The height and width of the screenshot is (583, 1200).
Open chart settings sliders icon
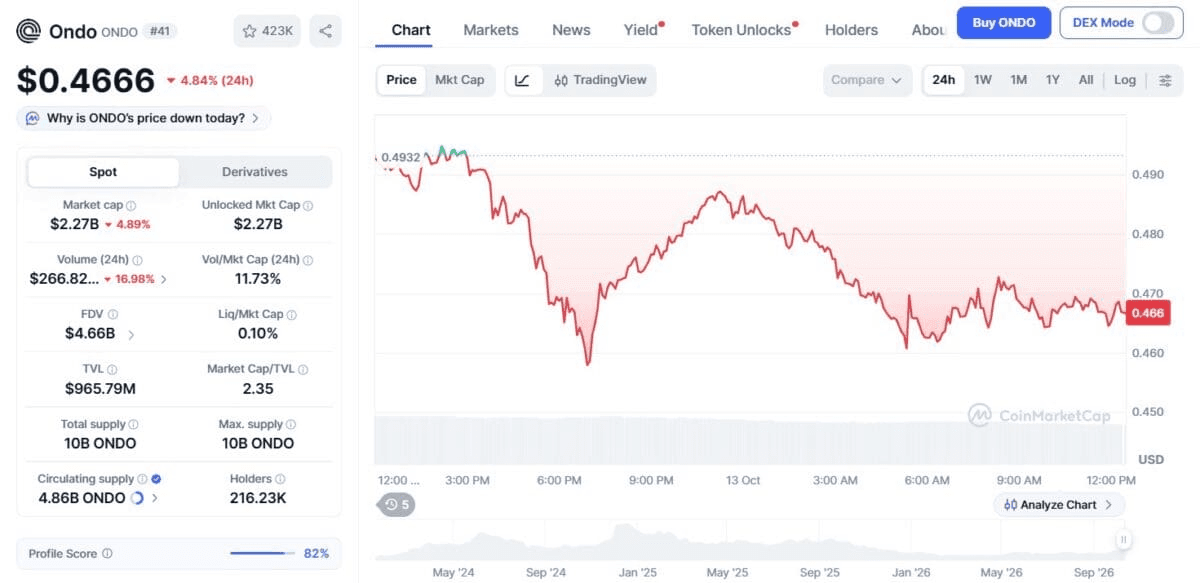[1165, 80]
